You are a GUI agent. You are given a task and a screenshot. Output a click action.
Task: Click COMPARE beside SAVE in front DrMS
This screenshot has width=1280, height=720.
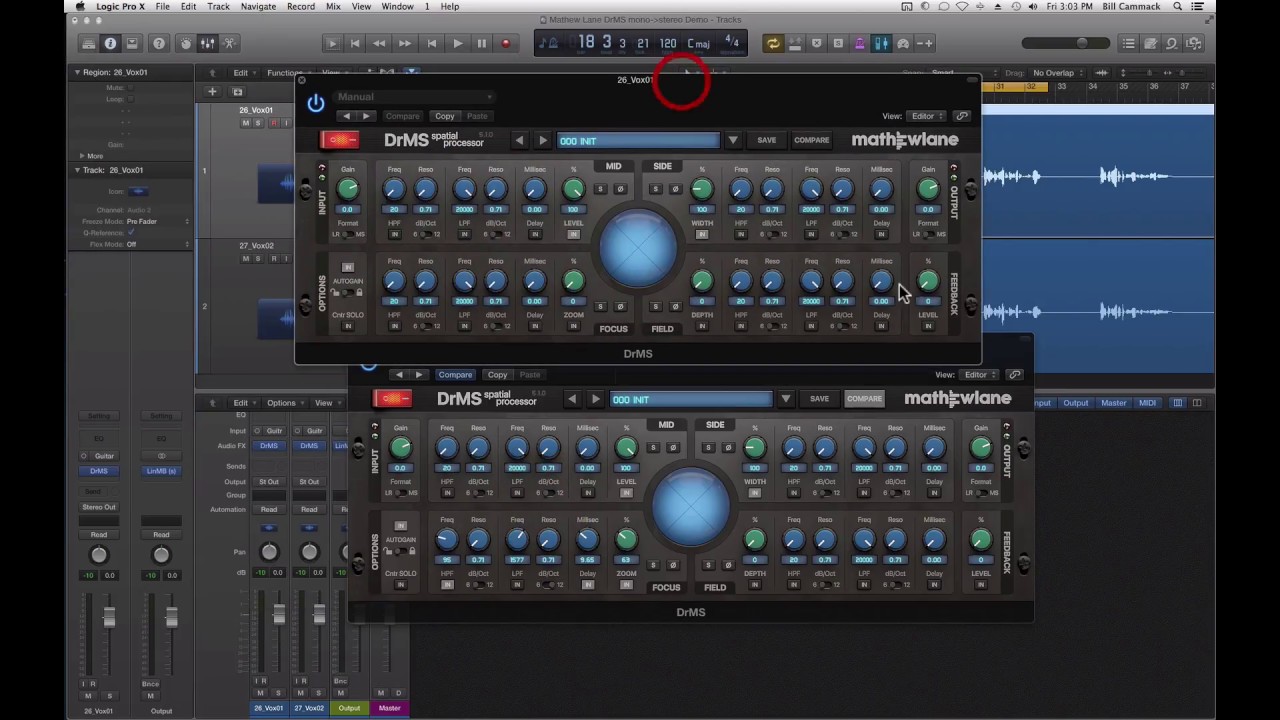811,141
